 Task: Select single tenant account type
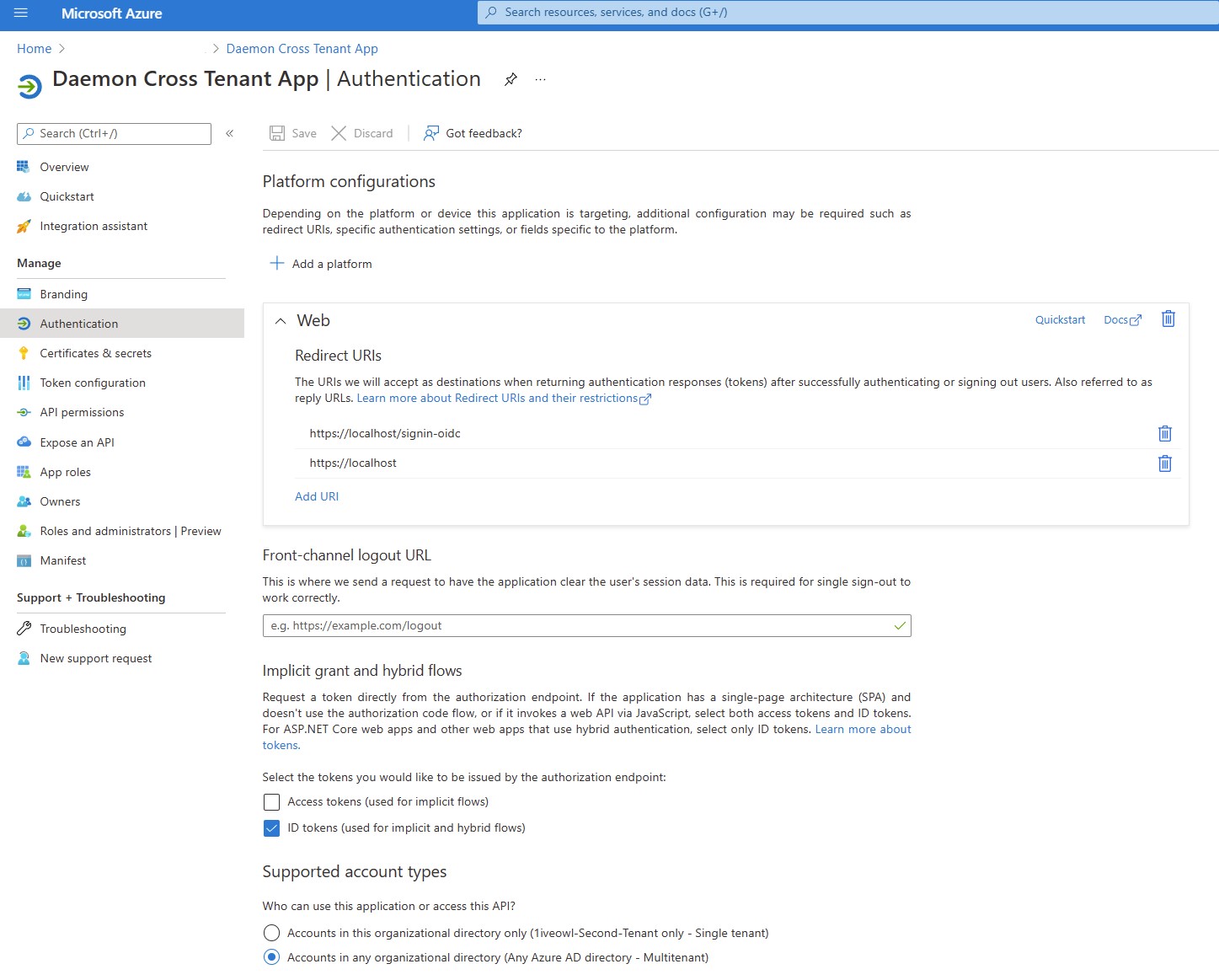coord(271,933)
